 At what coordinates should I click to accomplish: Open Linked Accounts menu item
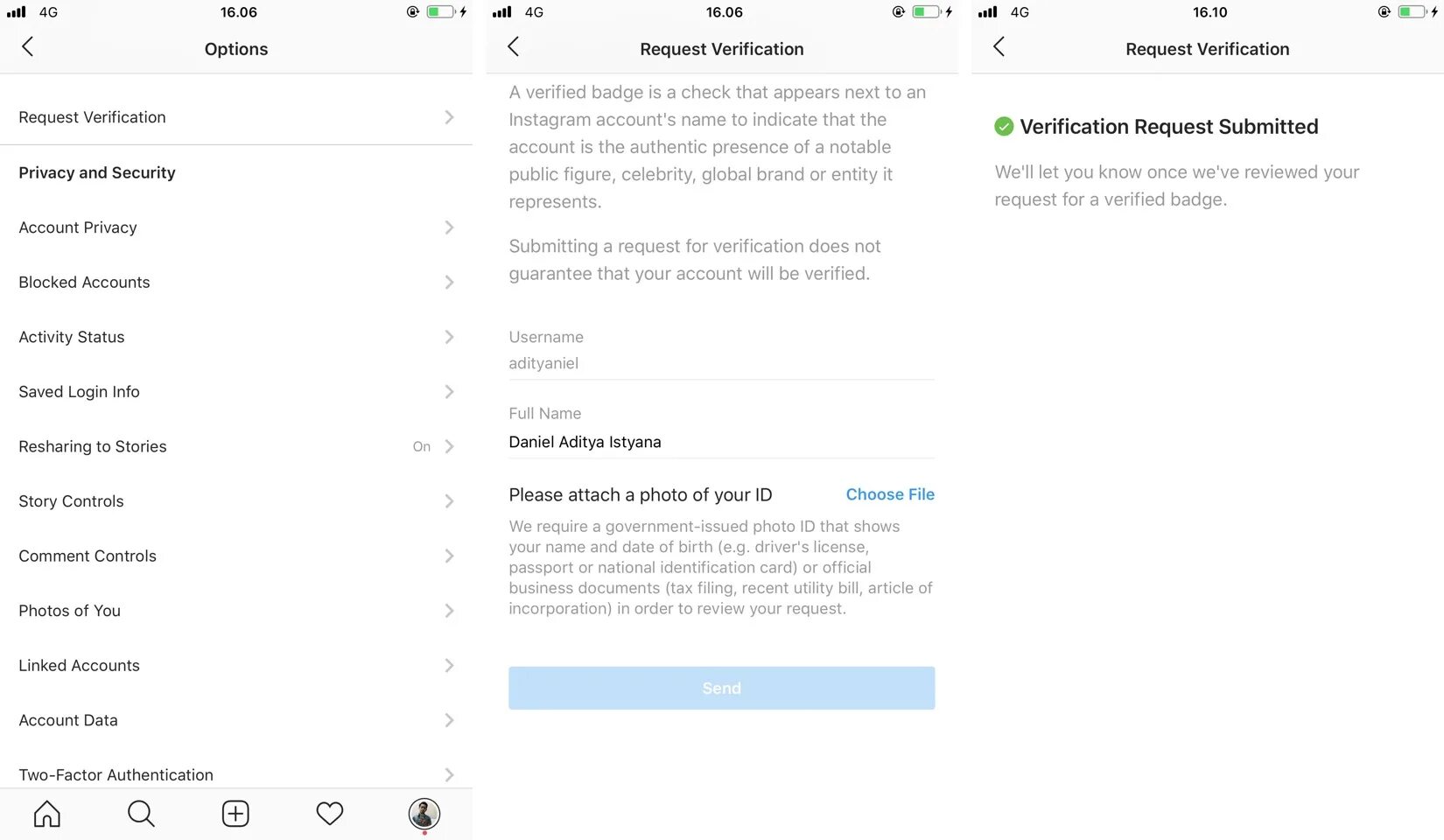(236, 666)
